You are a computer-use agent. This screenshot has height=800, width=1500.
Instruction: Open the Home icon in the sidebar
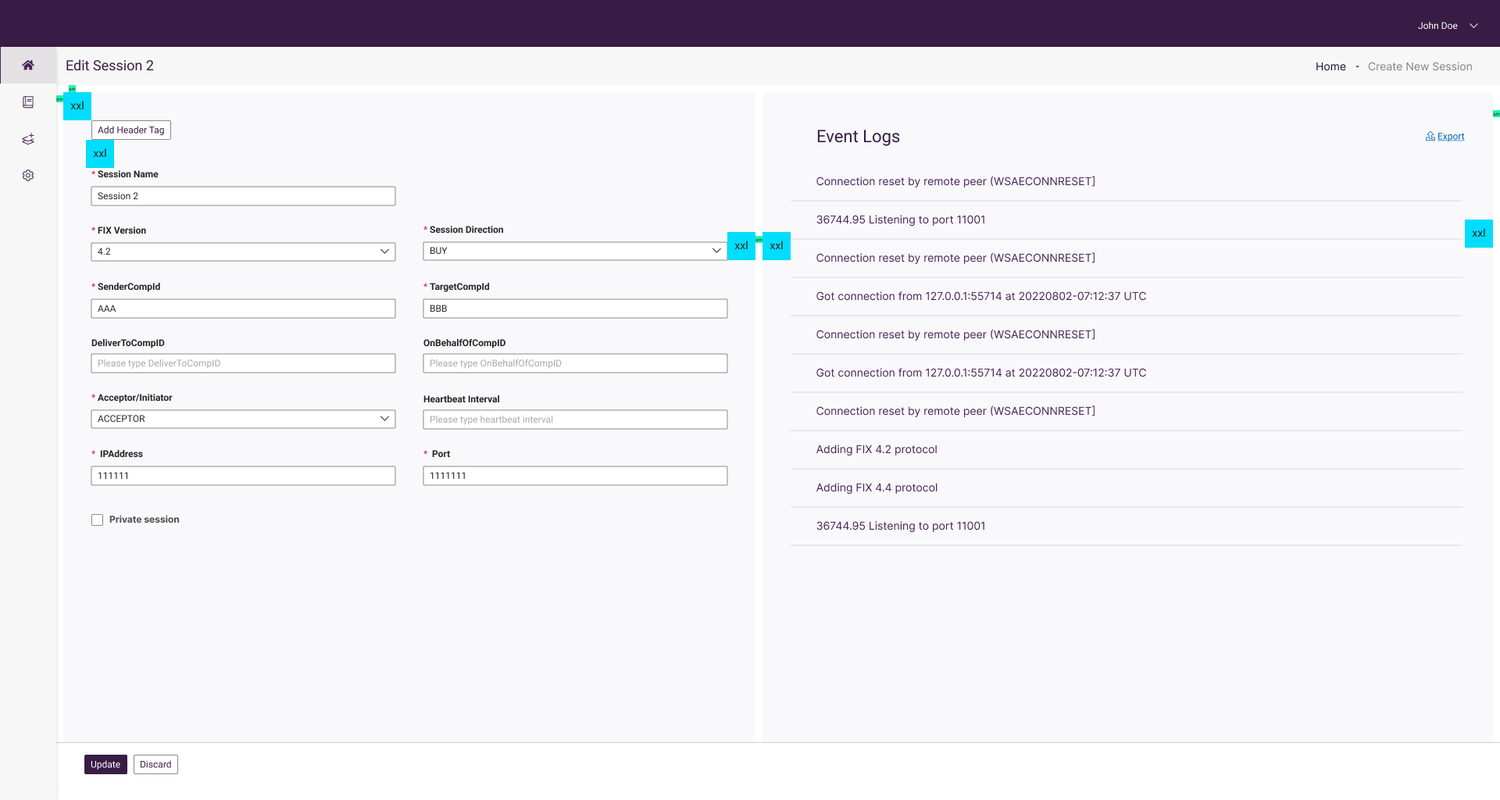click(28, 65)
